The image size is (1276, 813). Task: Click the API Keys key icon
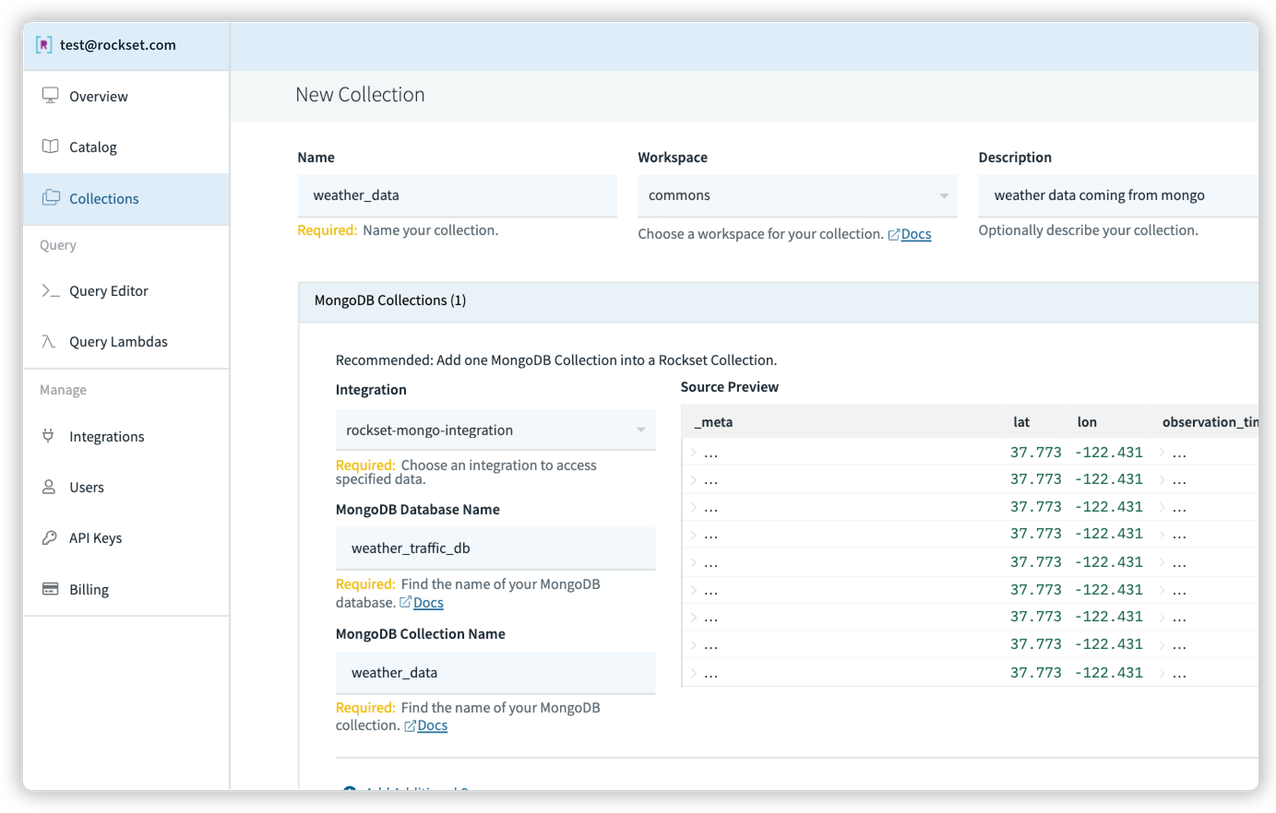pos(49,538)
